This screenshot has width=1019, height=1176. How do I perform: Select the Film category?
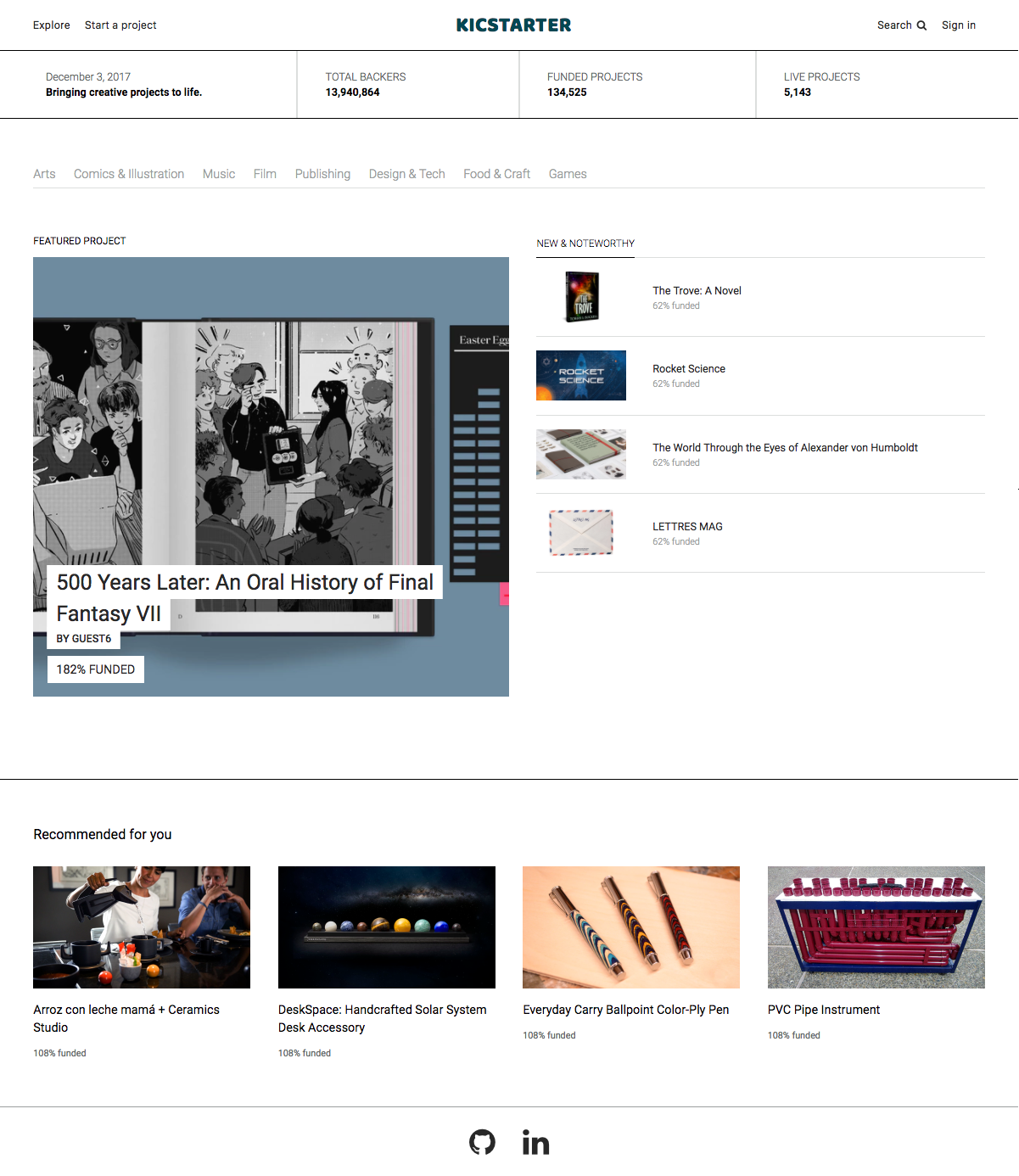click(x=265, y=174)
